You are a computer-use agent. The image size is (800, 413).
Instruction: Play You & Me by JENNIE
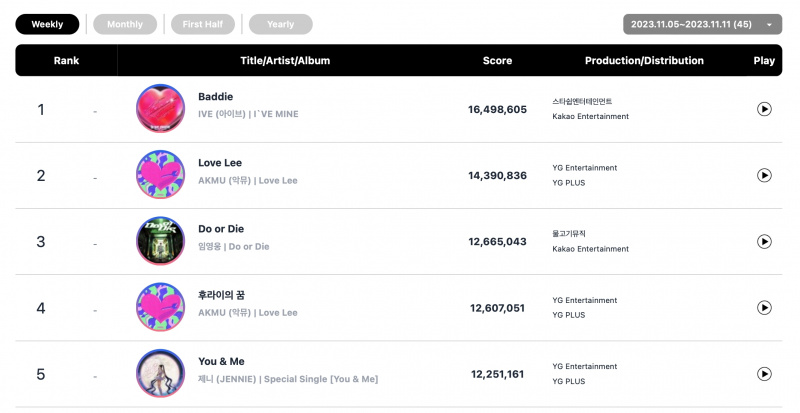tap(764, 374)
